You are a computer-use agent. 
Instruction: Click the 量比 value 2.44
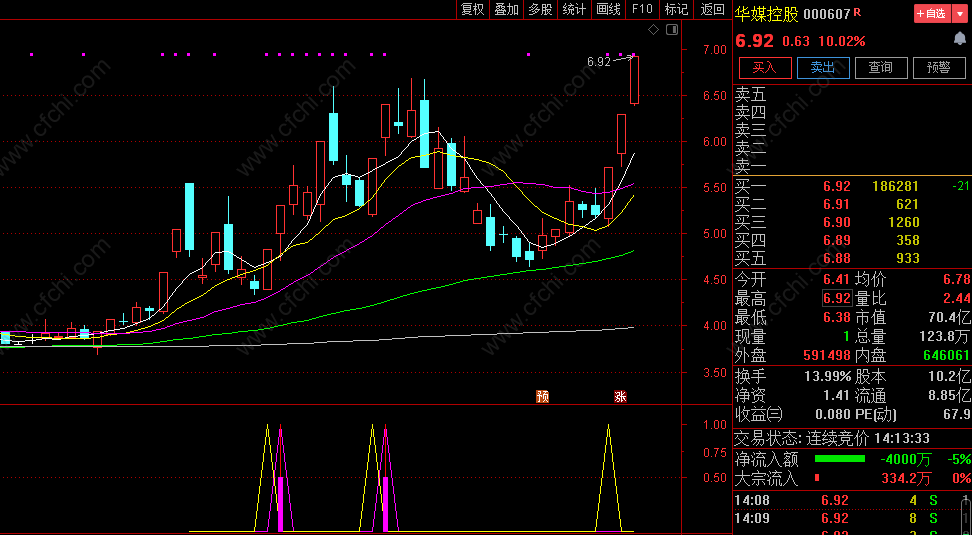[957, 298]
